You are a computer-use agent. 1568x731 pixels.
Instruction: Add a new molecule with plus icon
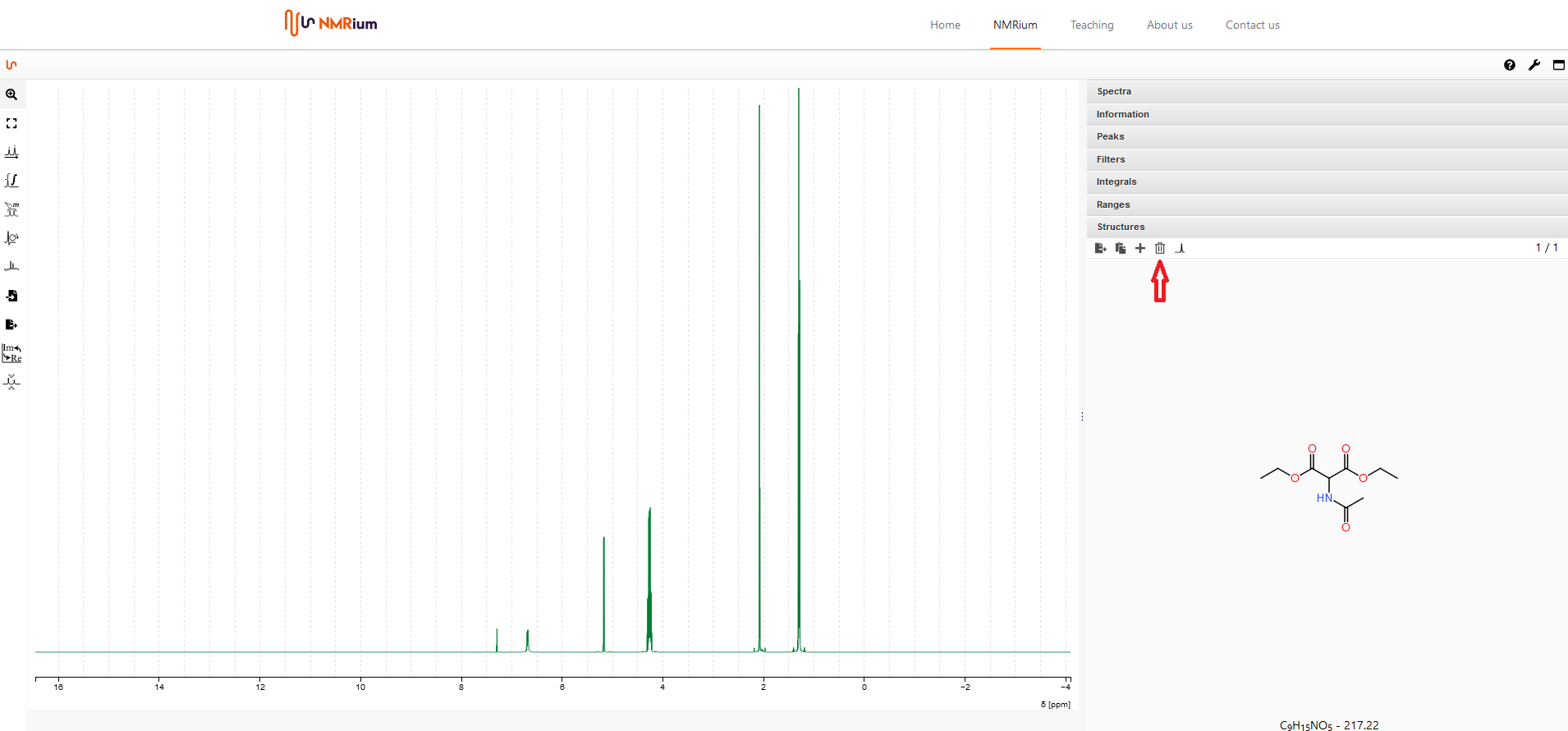click(1140, 248)
